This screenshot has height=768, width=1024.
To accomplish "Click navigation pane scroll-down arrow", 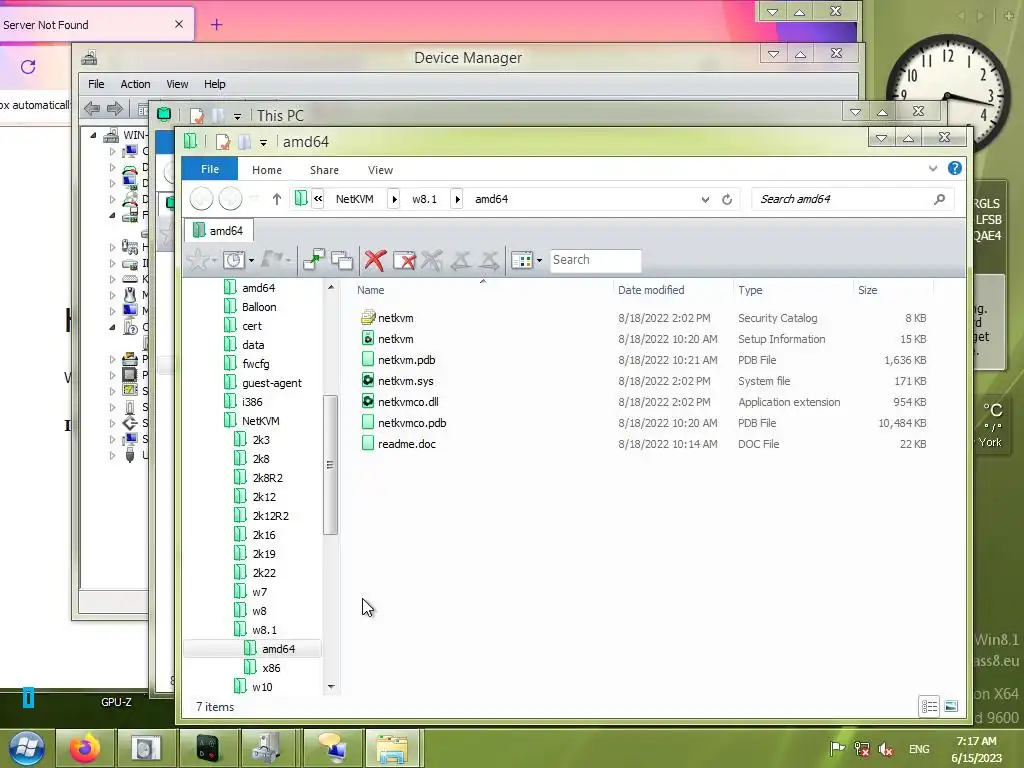I will [x=330, y=686].
